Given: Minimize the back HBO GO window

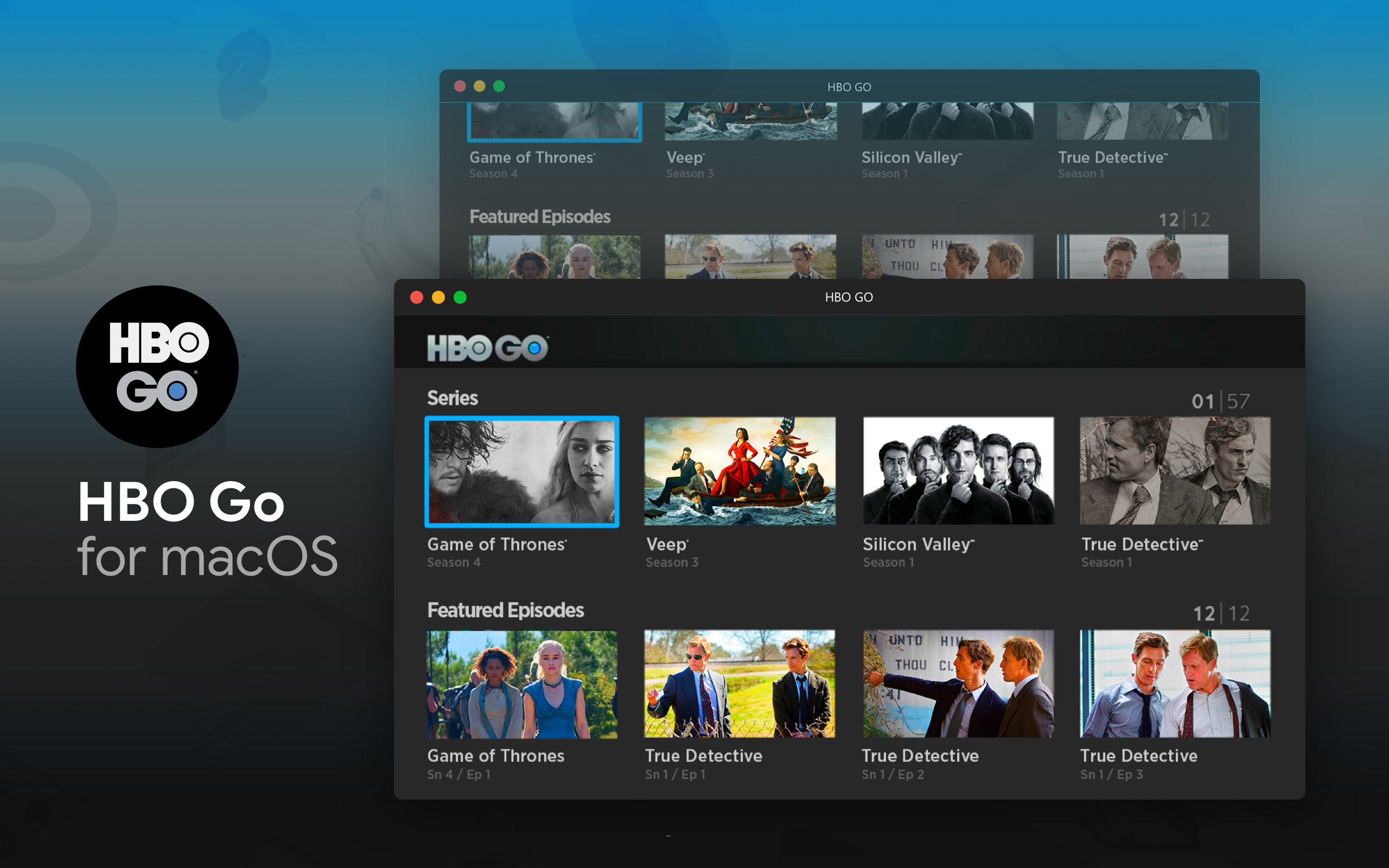Looking at the screenshot, I should 479,86.
